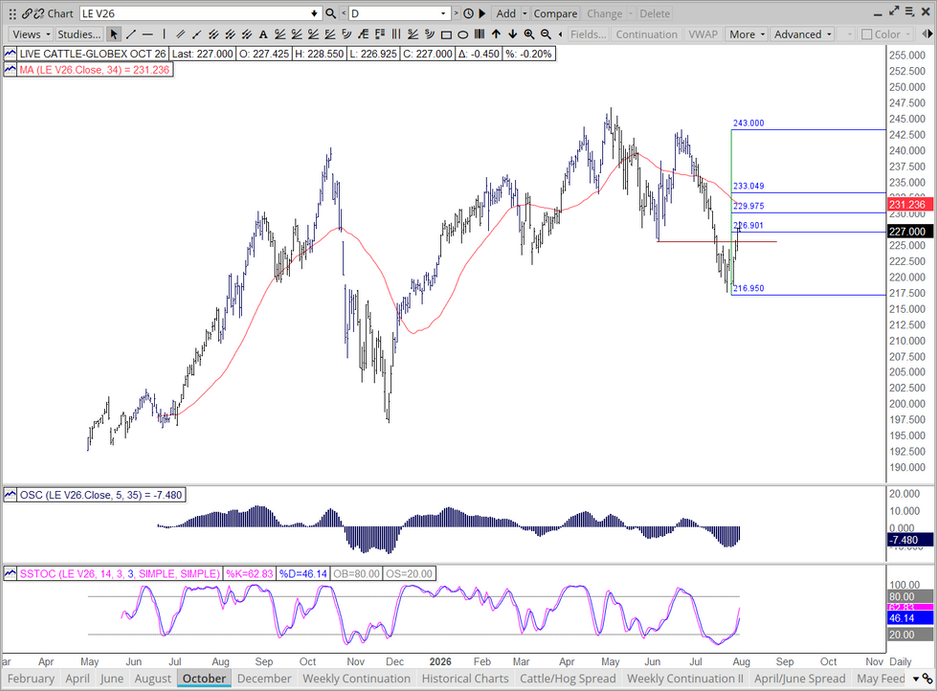Open the Historical Charts tab
Image resolution: width=937 pixels, height=691 pixels.
[466, 678]
